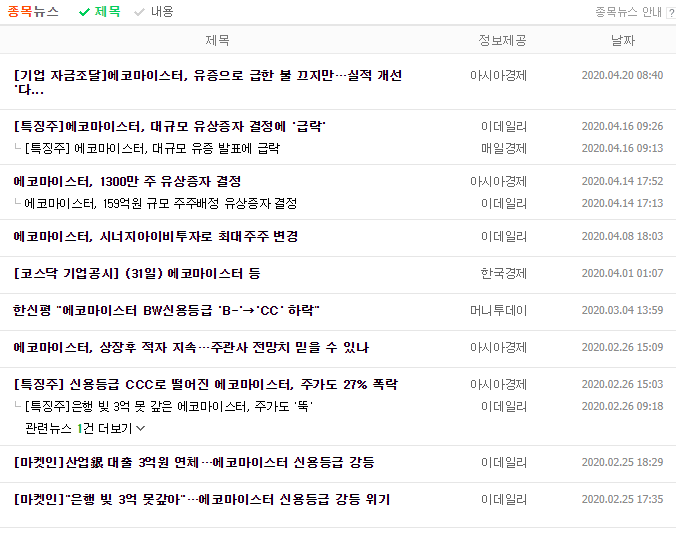The image size is (676, 538).
Task: Select date 2020.02.26 15:09
Action: click(623, 347)
